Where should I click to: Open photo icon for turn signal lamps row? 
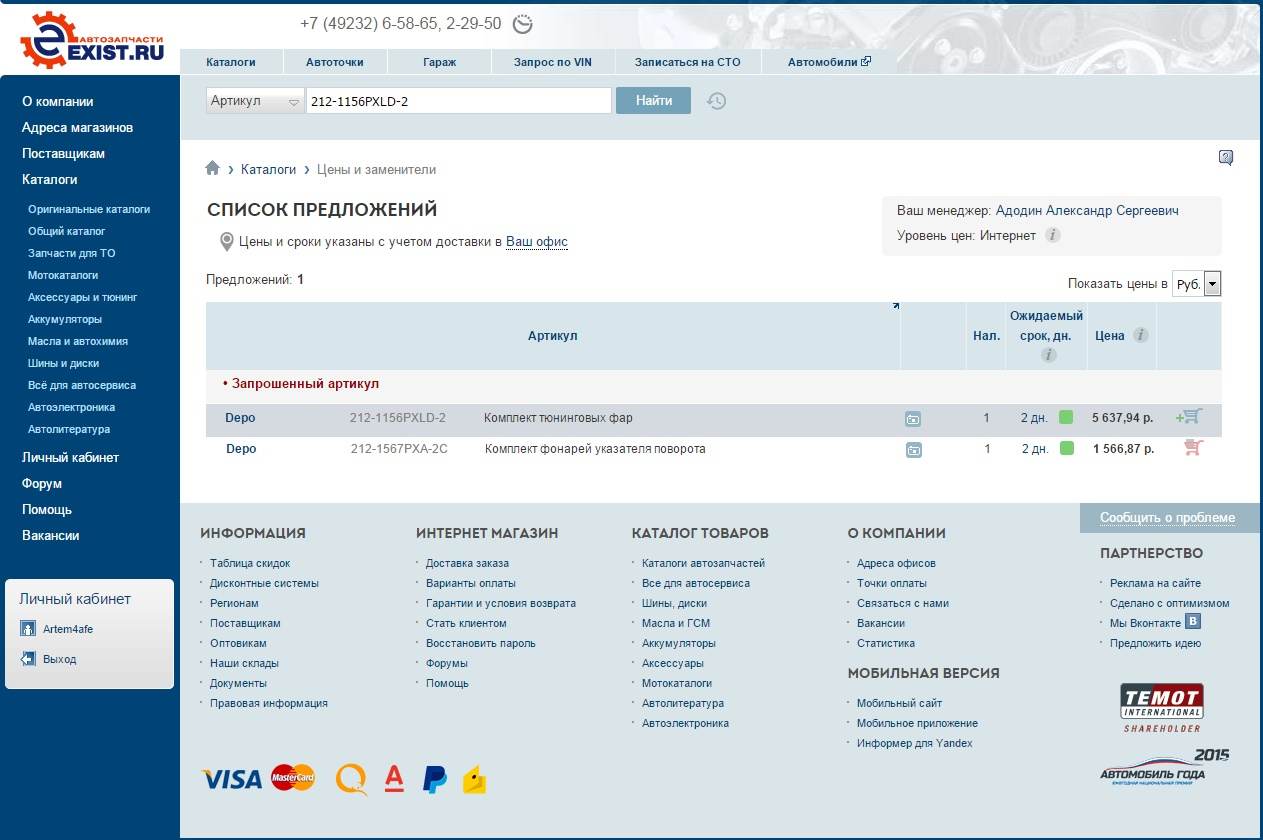click(x=913, y=450)
